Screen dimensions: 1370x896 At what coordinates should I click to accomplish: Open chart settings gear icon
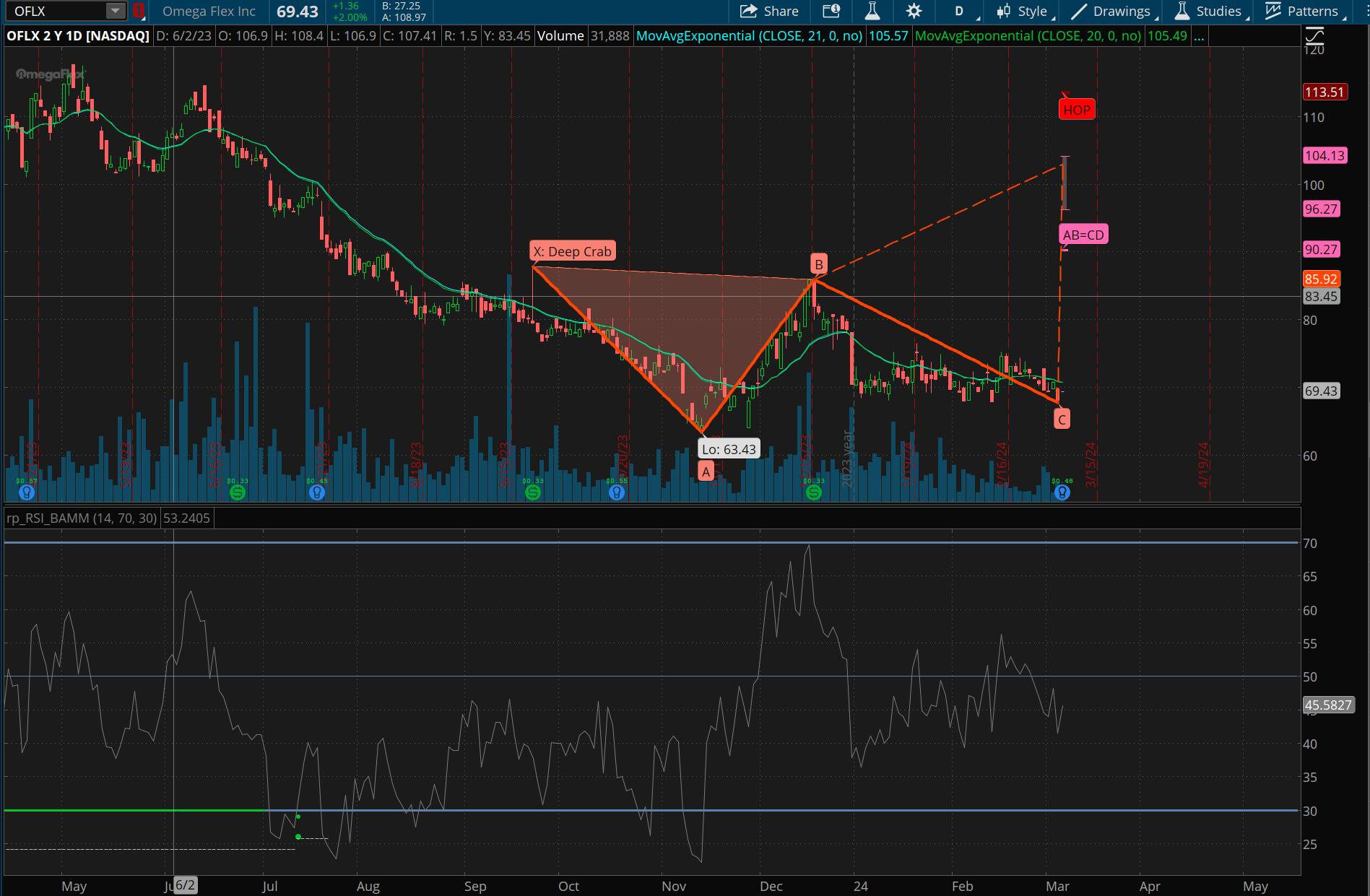(x=914, y=11)
